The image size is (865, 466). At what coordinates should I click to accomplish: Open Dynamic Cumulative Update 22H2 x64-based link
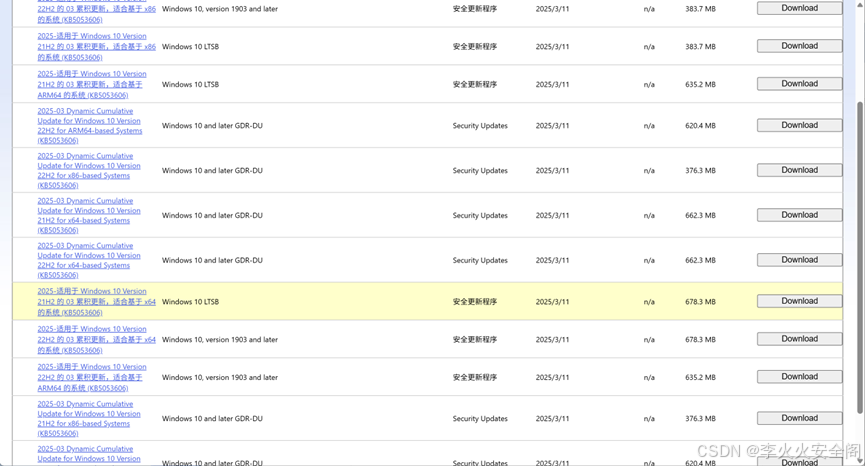89,260
